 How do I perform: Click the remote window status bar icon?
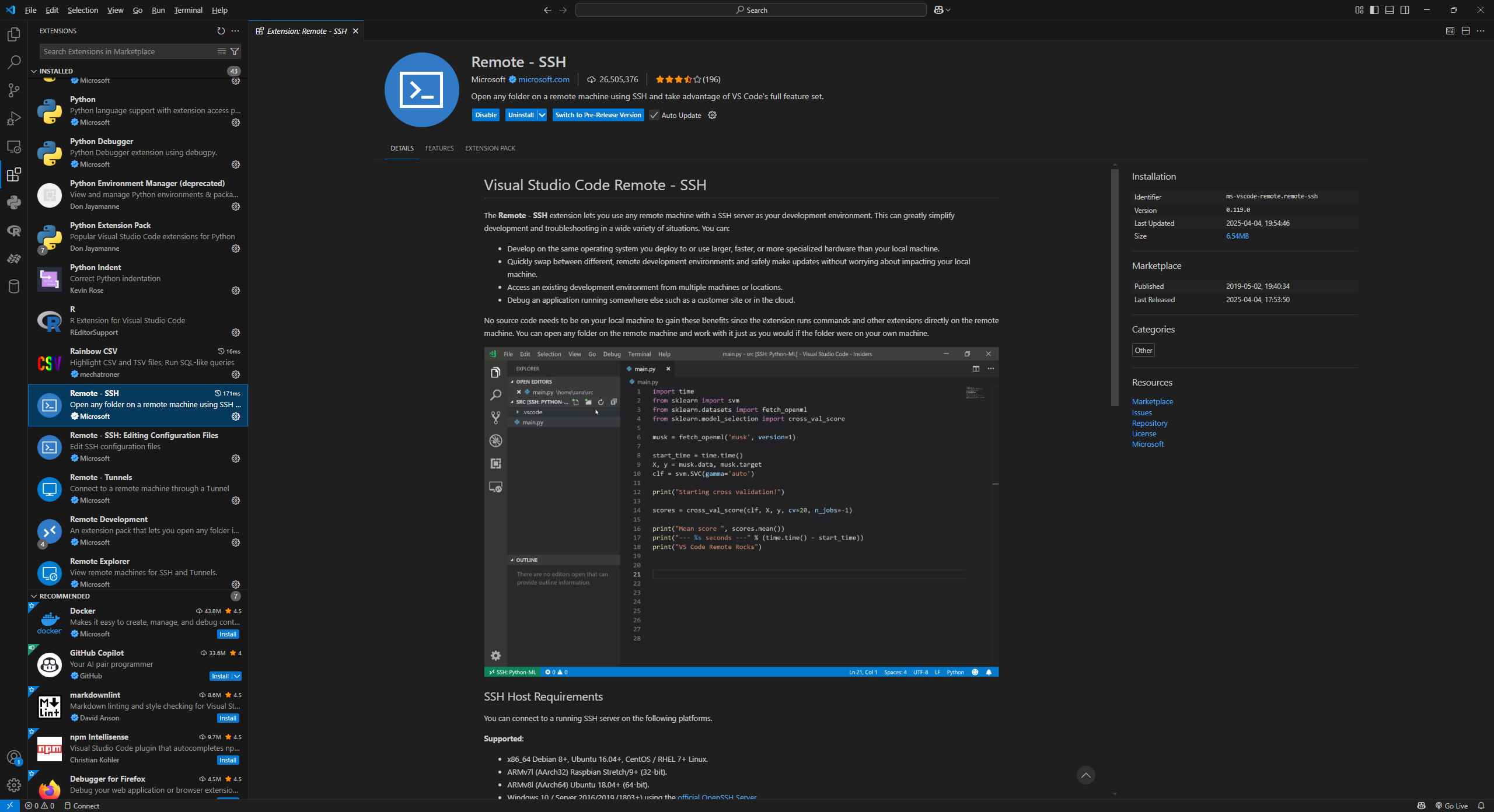pos(10,806)
